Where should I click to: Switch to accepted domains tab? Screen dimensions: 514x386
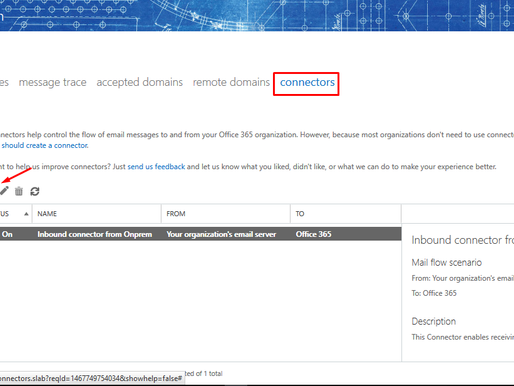point(140,82)
